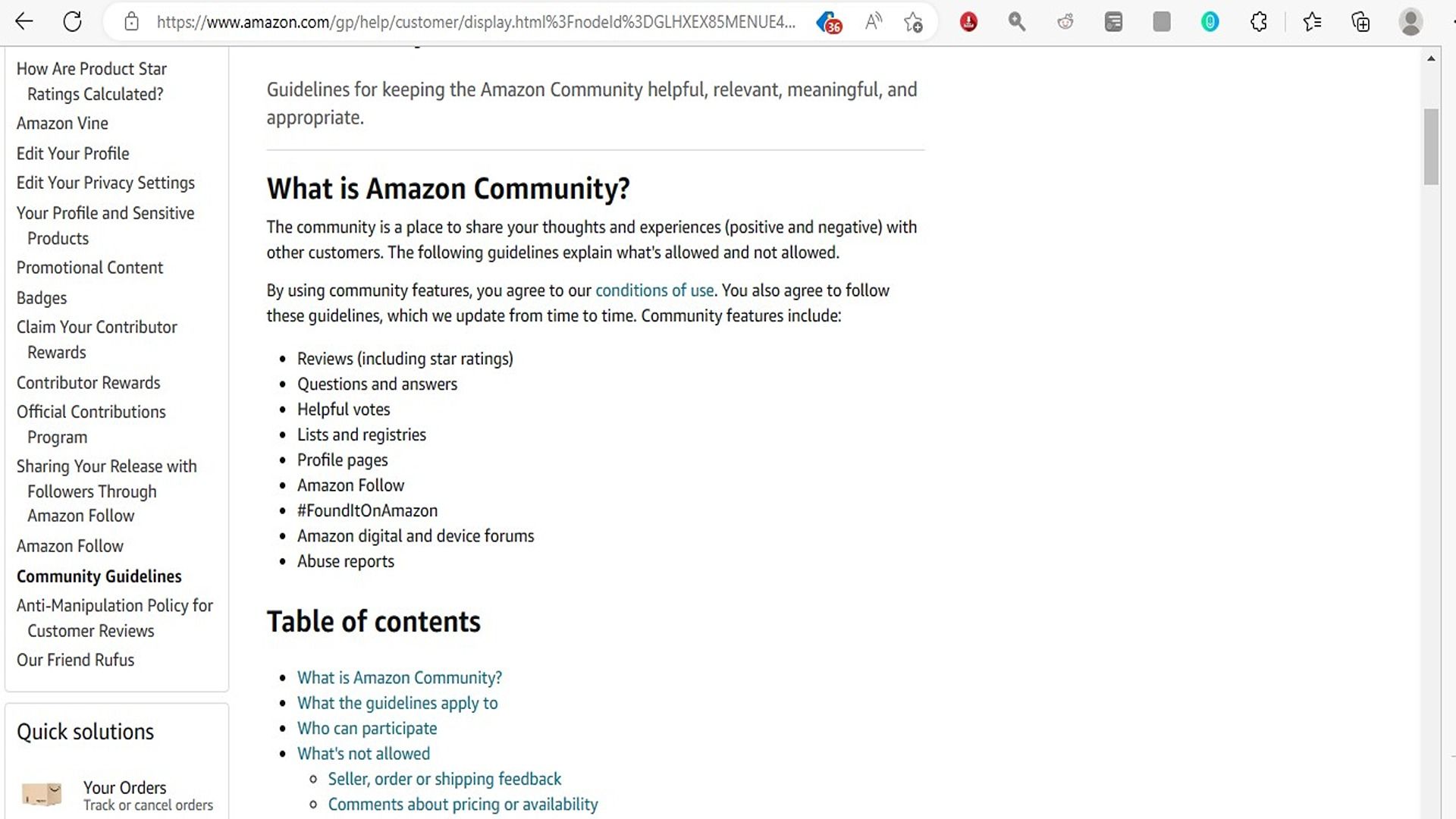The image size is (1456, 819).
Task: Open Your Orders under Quick solutions
Action: pyautogui.click(x=124, y=787)
